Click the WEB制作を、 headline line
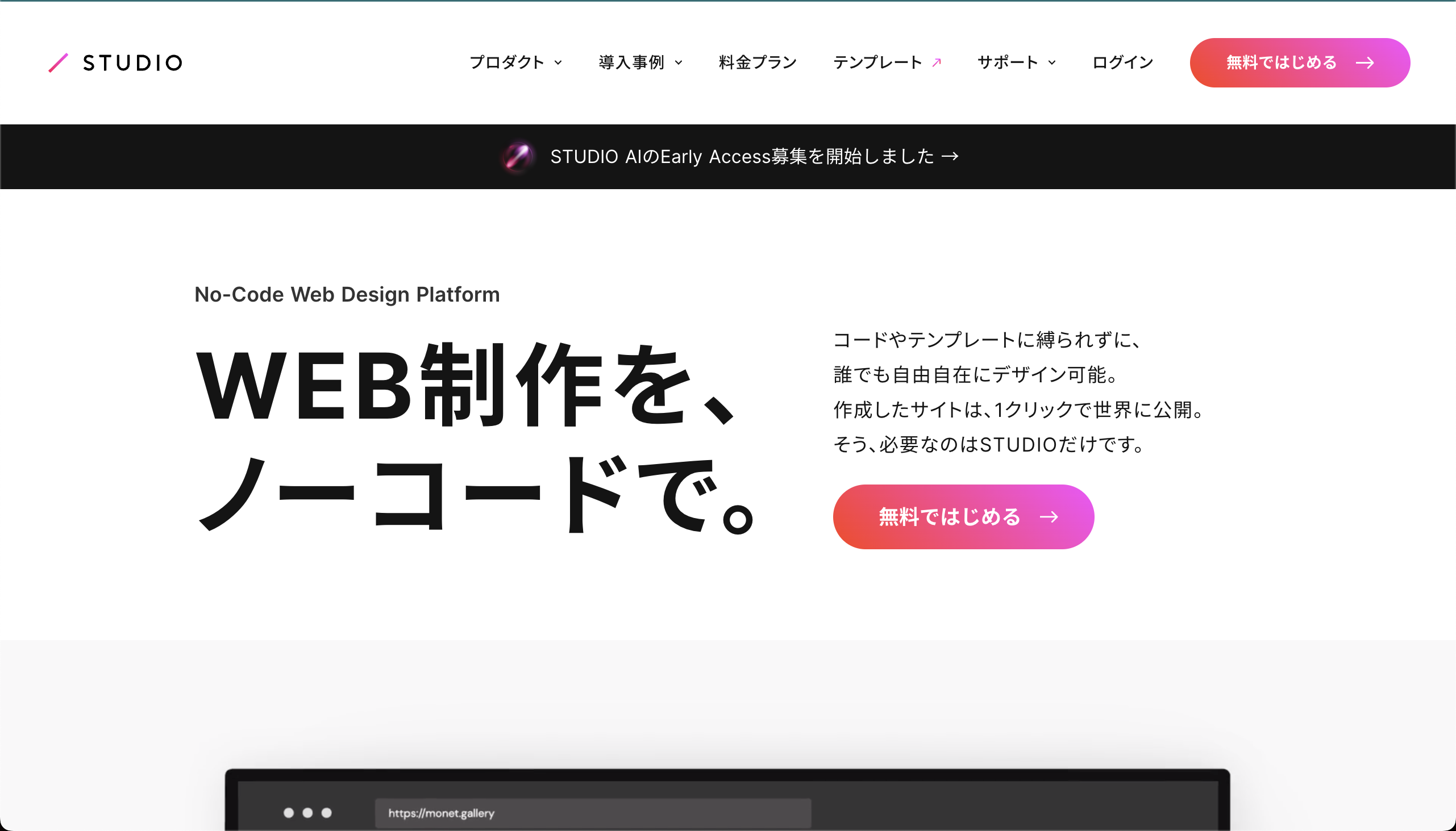Viewport: 1456px width, 831px height. [466, 385]
